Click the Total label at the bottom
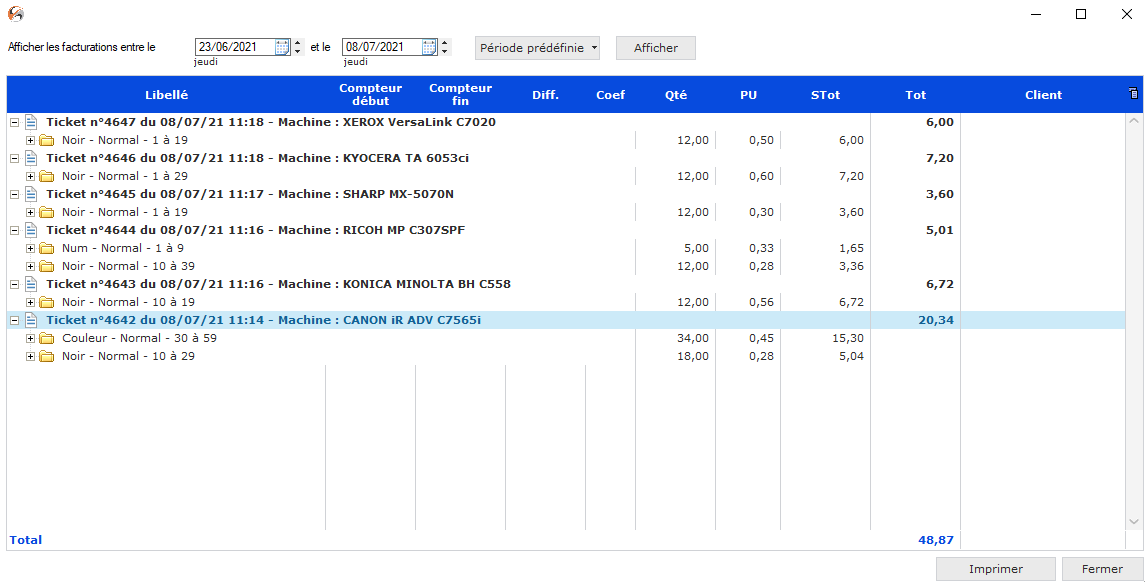 pyautogui.click(x=26, y=540)
